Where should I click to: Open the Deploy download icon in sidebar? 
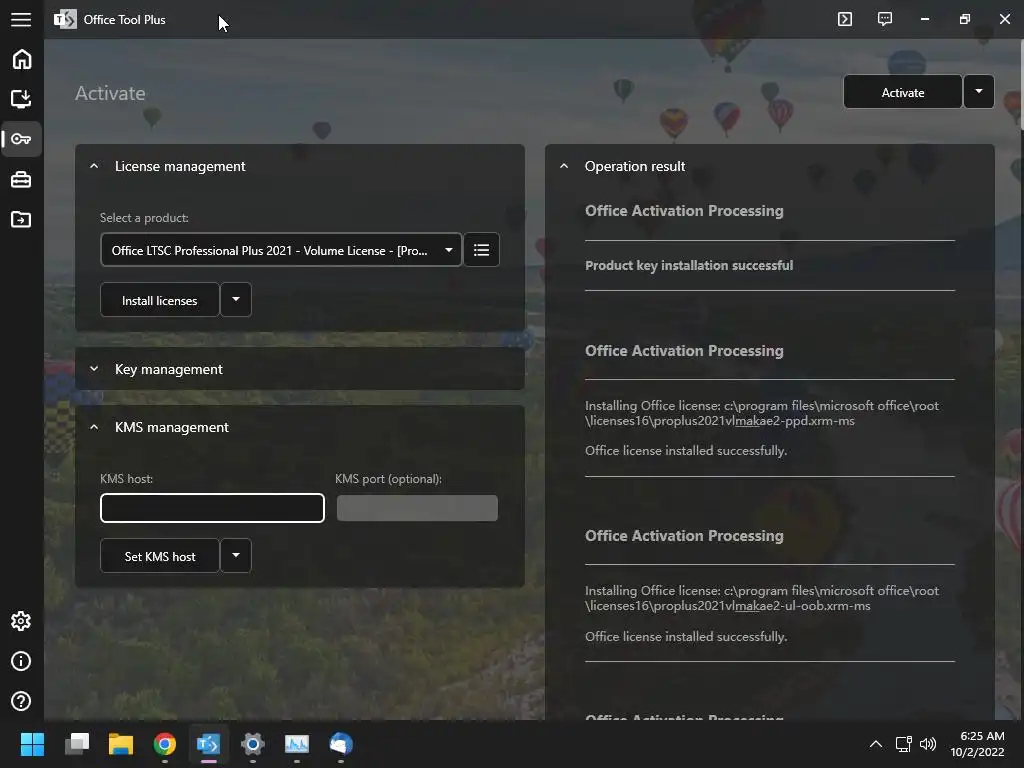click(x=22, y=99)
